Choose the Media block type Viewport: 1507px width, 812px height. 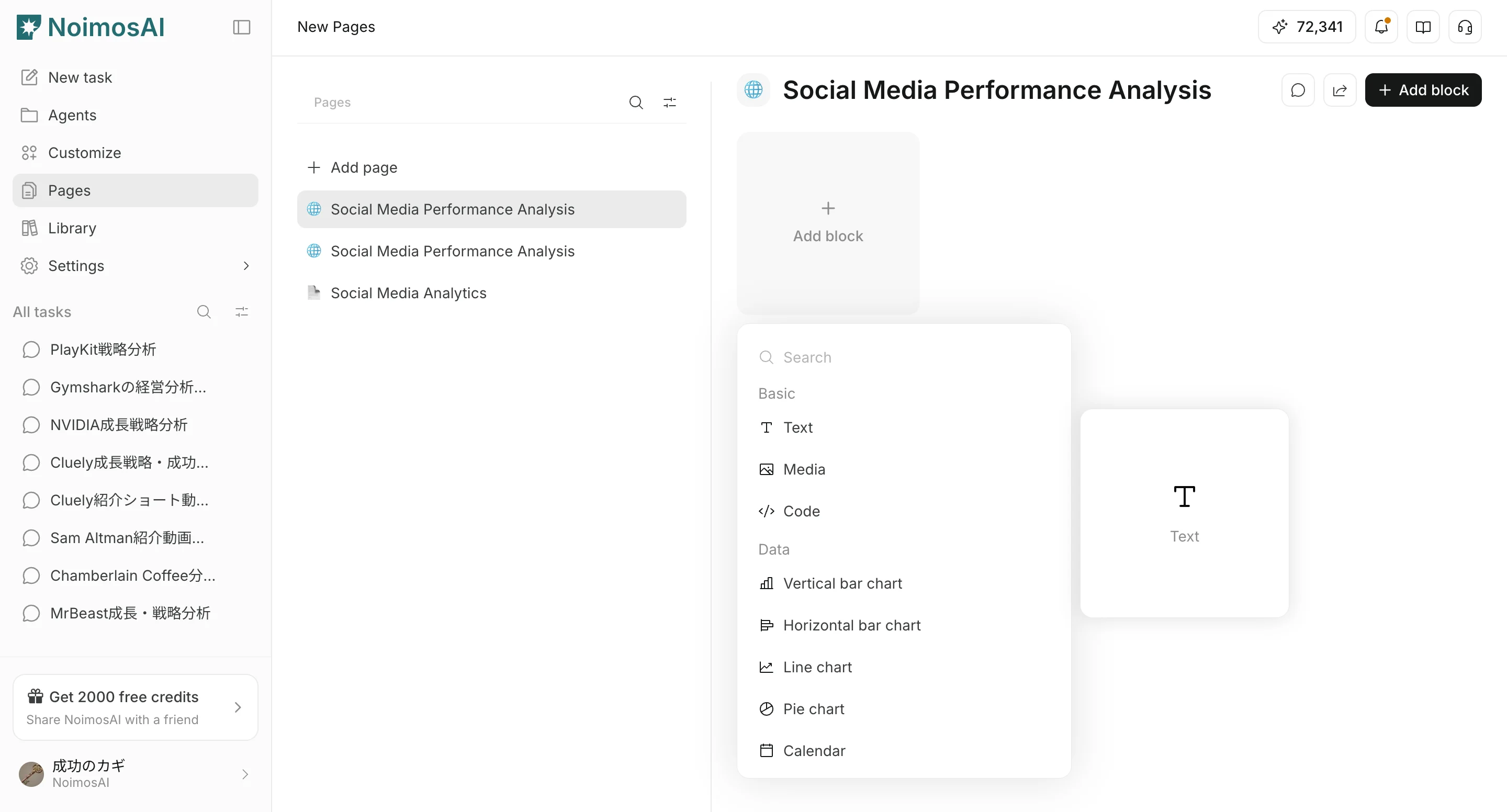coord(904,469)
